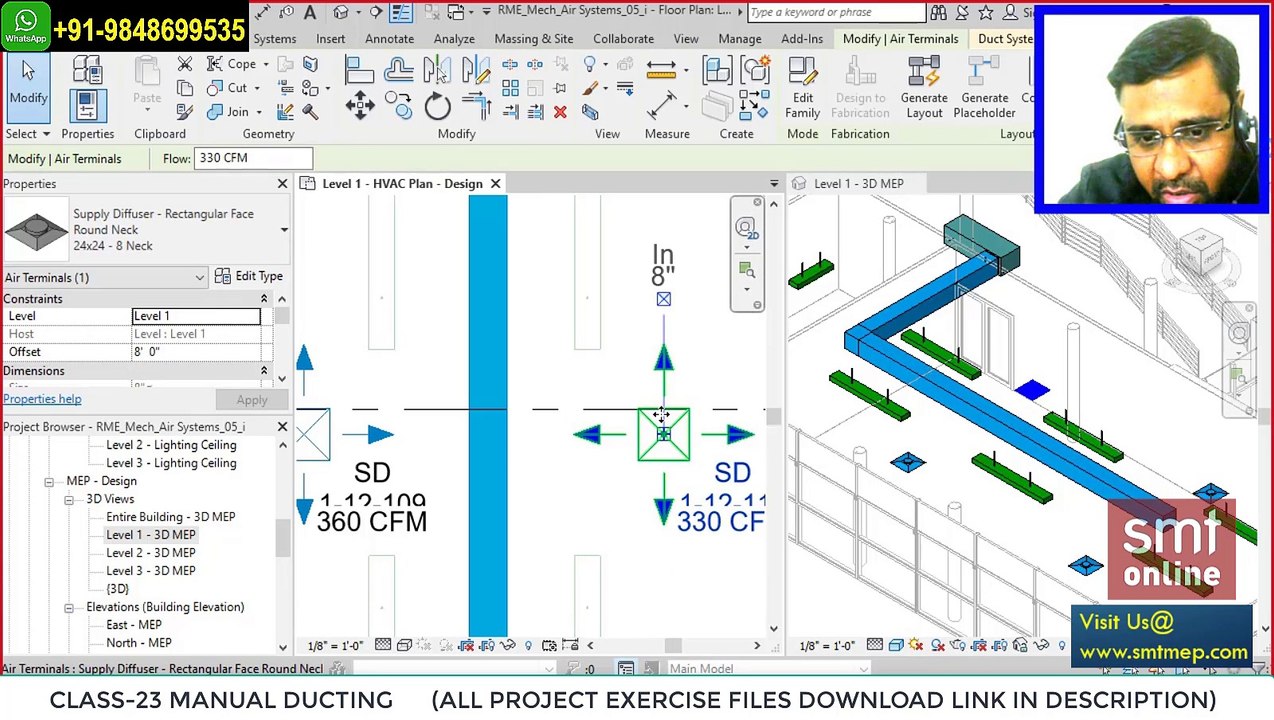
Task: Click the Flow input field
Action: pos(254,158)
